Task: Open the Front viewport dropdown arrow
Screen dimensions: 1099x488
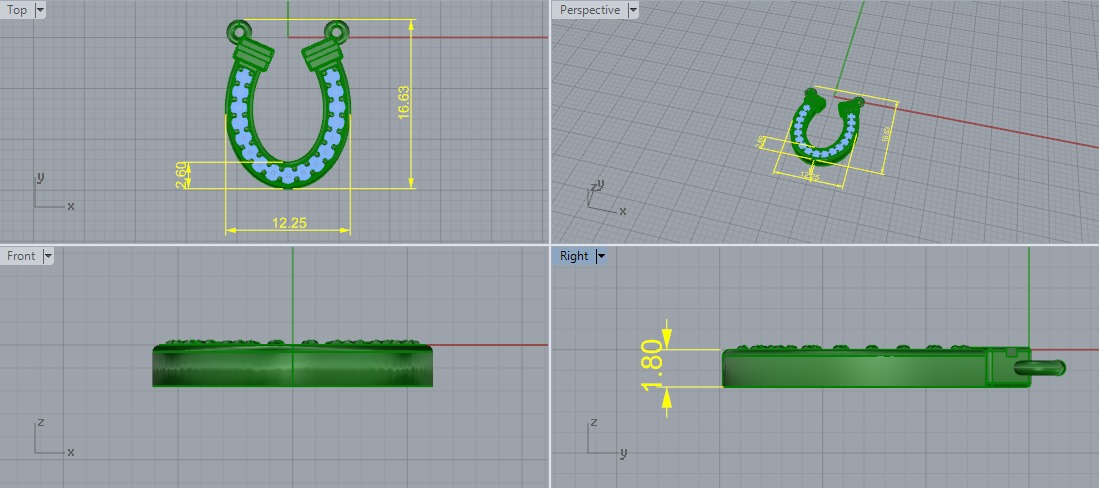Action: pyautogui.click(x=48, y=256)
